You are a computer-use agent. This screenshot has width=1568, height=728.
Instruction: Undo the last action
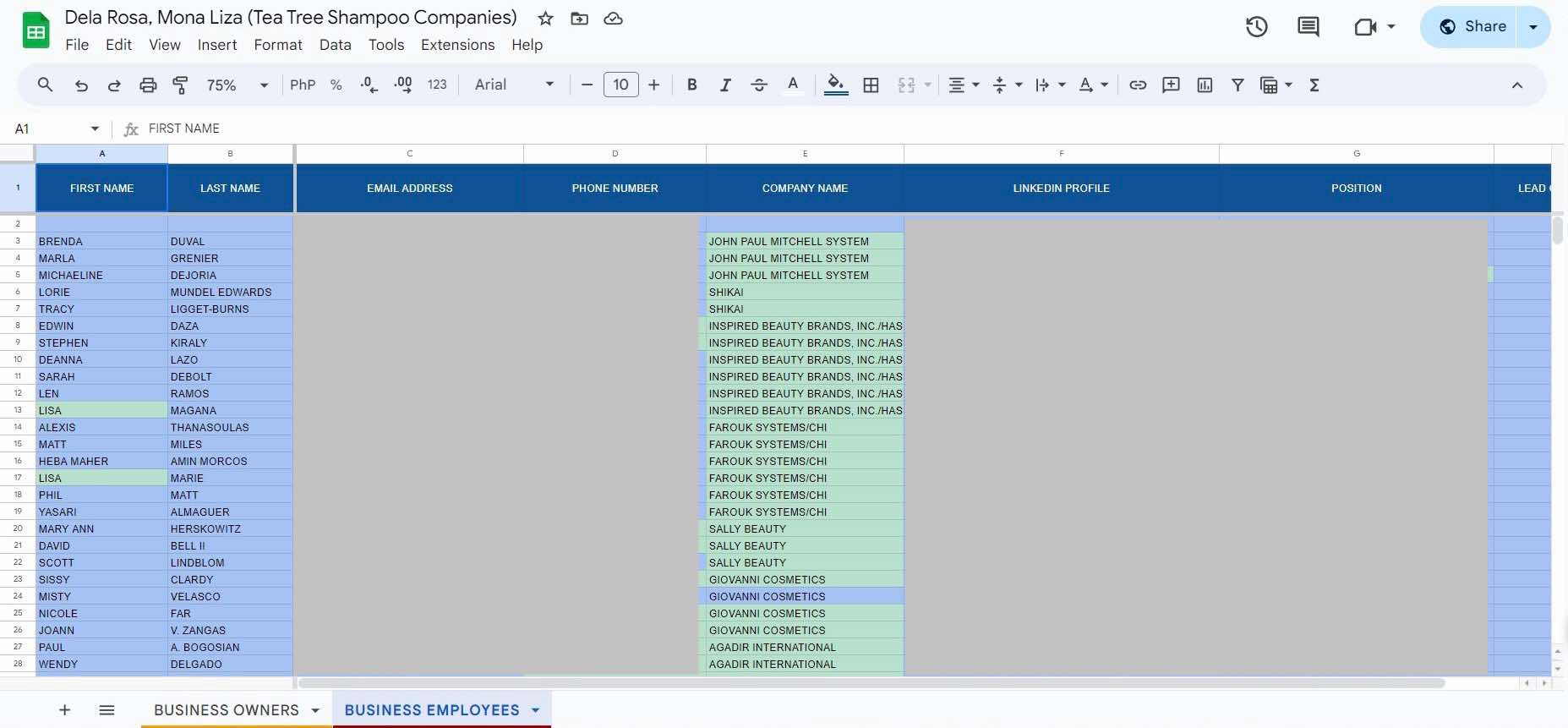coord(81,85)
